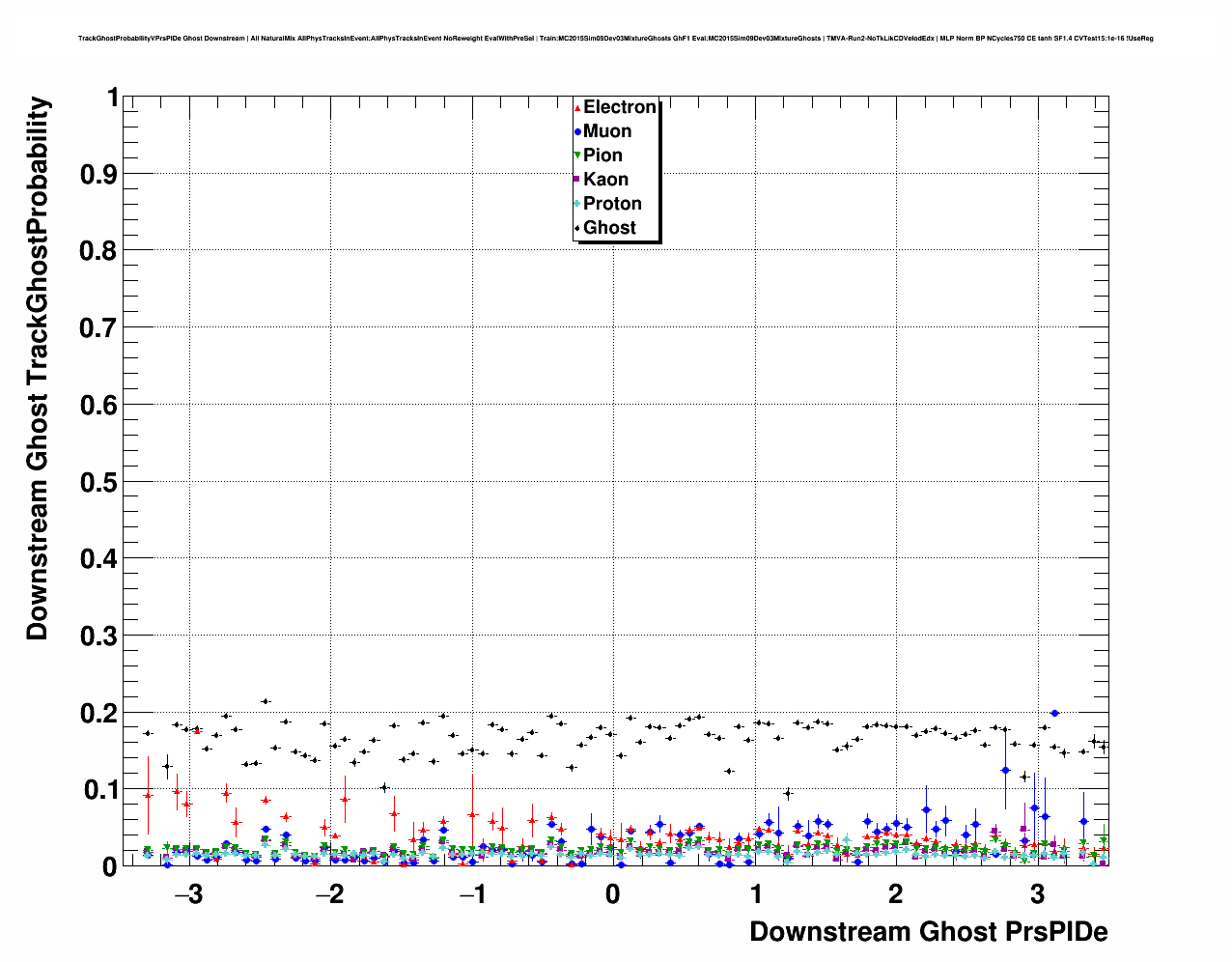The image size is (1232, 962).
Task: Click the long plot title at top
Action: 615,39
